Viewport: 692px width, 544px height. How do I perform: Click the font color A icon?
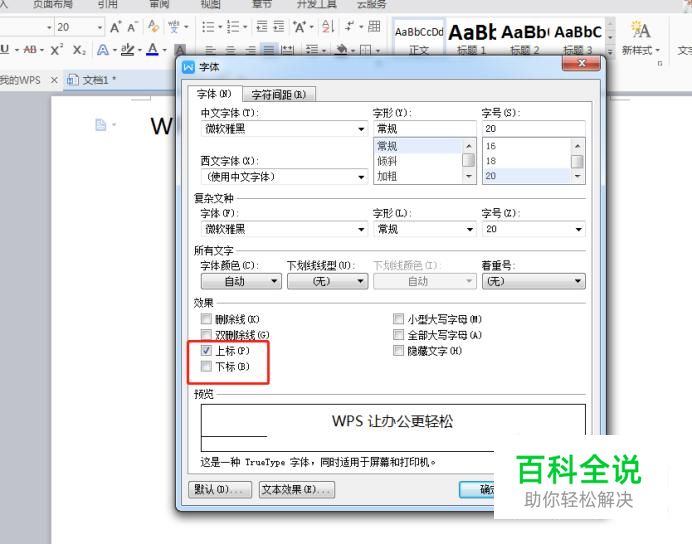point(153,49)
